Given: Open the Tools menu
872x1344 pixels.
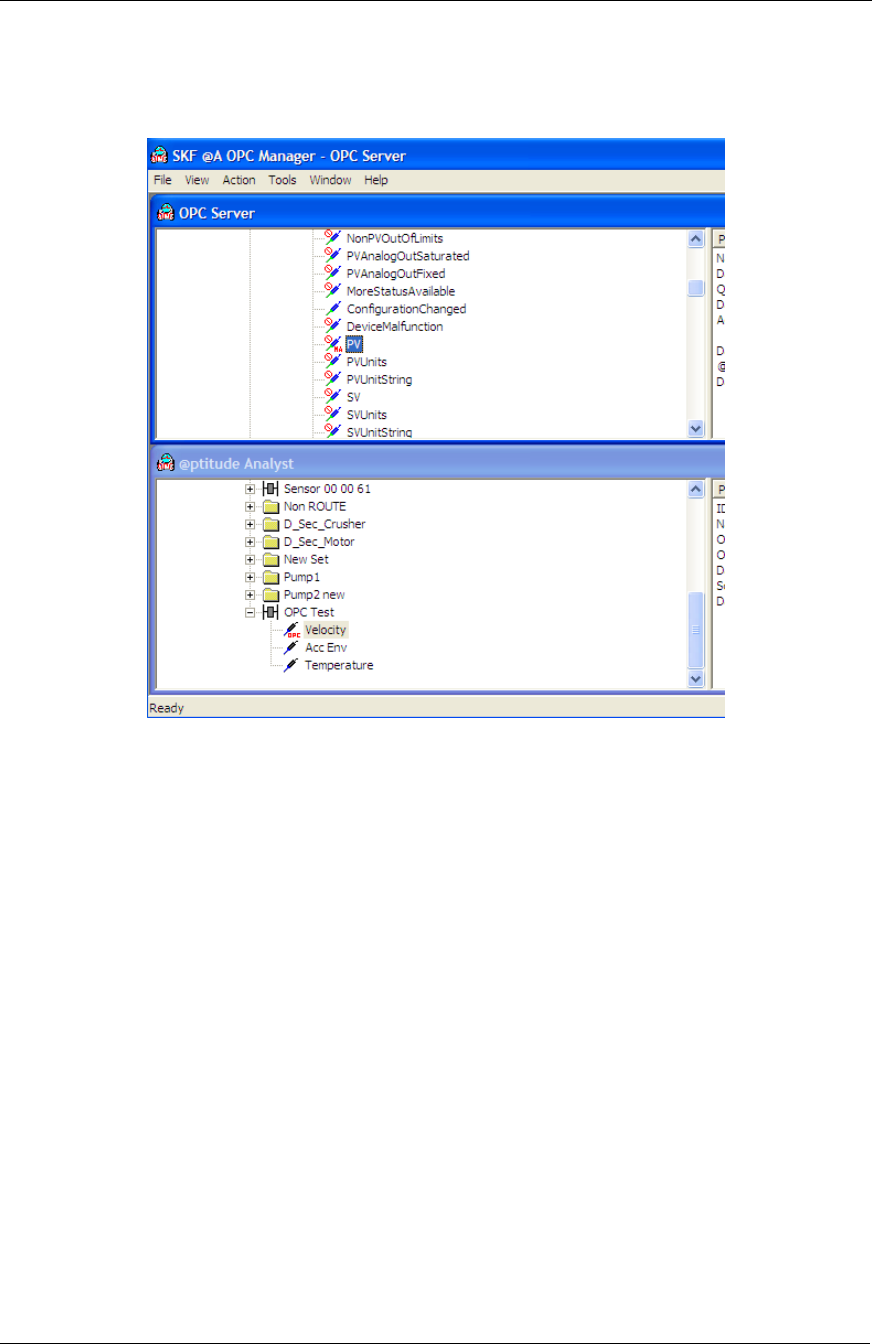Looking at the screenshot, I should 282,180.
